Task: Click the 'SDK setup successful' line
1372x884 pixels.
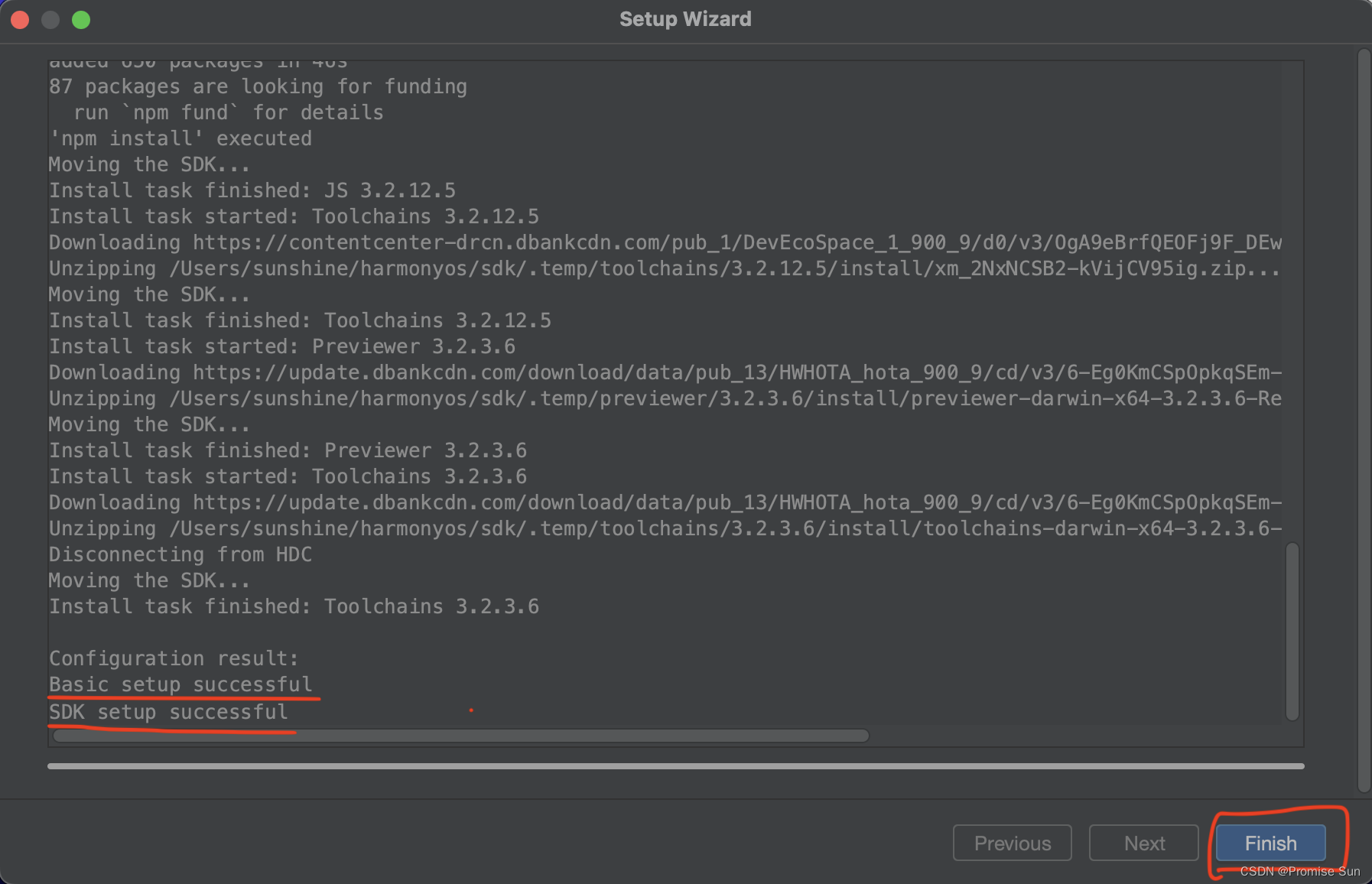Action: coord(168,712)
